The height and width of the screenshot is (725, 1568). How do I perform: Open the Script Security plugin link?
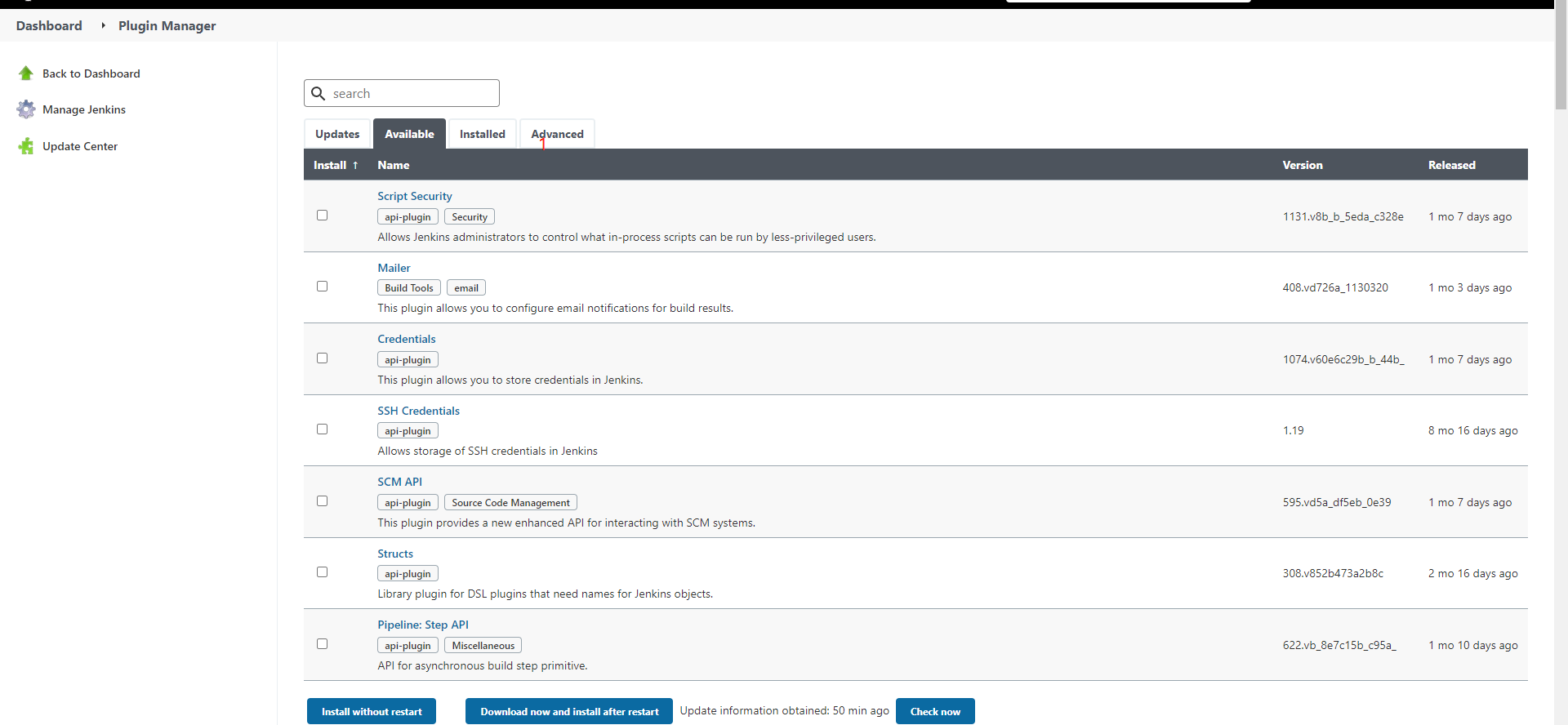click(414, 196)
